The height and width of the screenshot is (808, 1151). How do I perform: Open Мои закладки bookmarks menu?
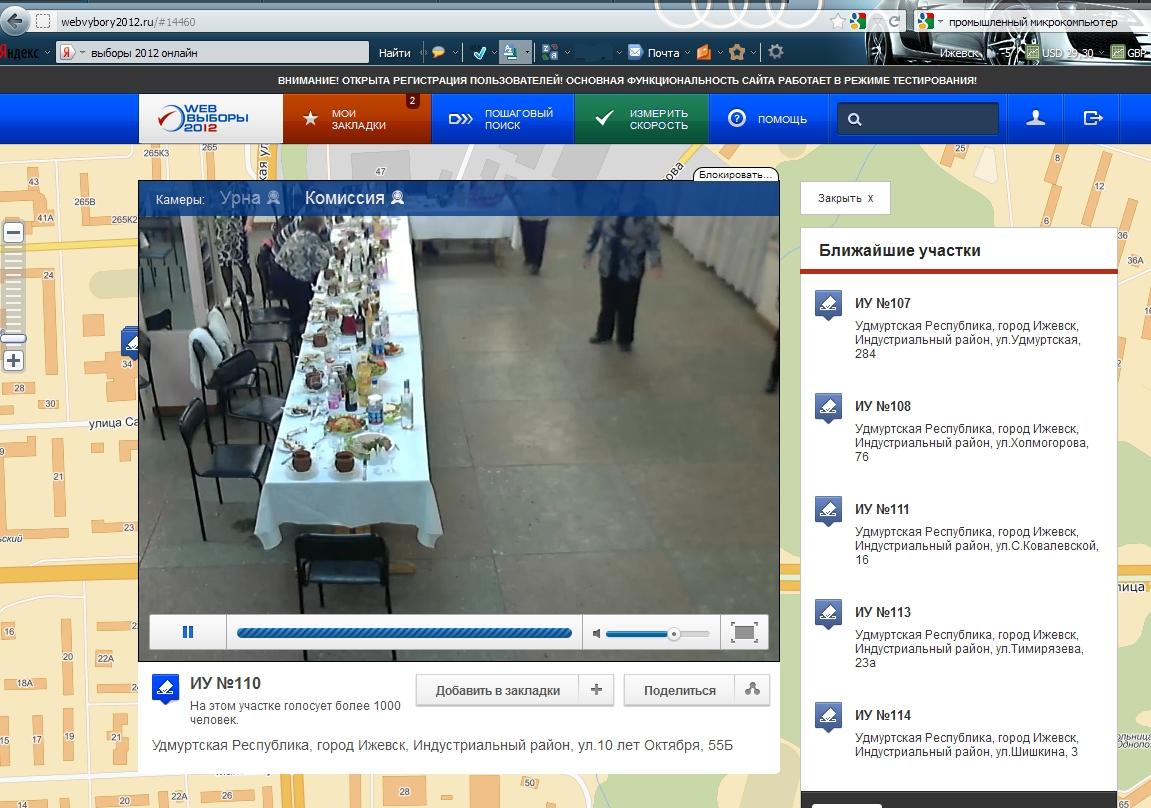pos(358,119)
